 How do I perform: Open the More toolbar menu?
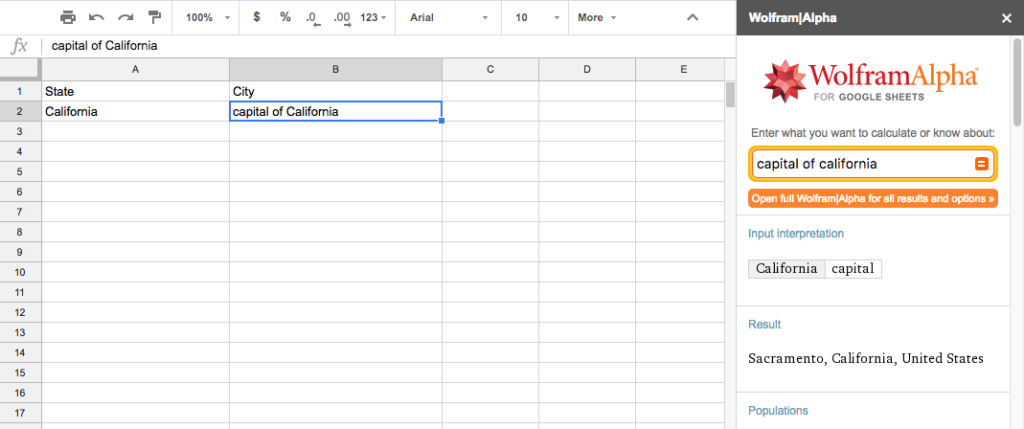pyautogui.click(x=597, y=17)
